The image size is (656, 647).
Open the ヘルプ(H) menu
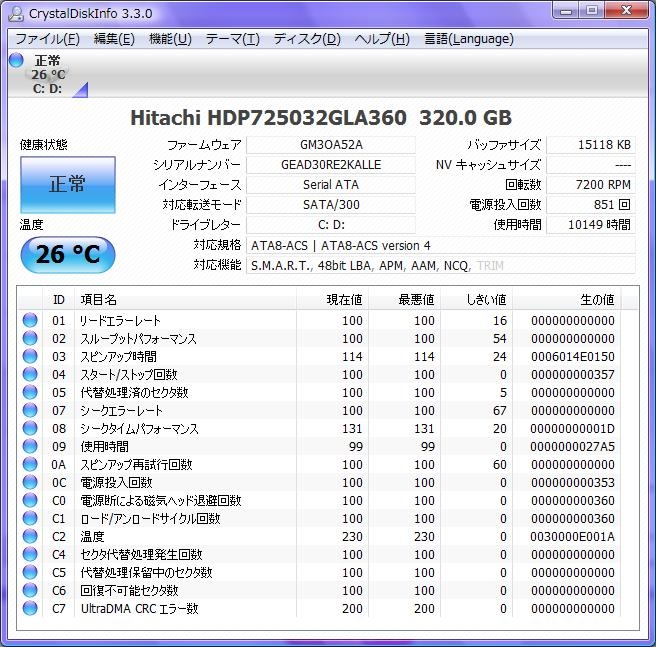(x=382, y=39)
